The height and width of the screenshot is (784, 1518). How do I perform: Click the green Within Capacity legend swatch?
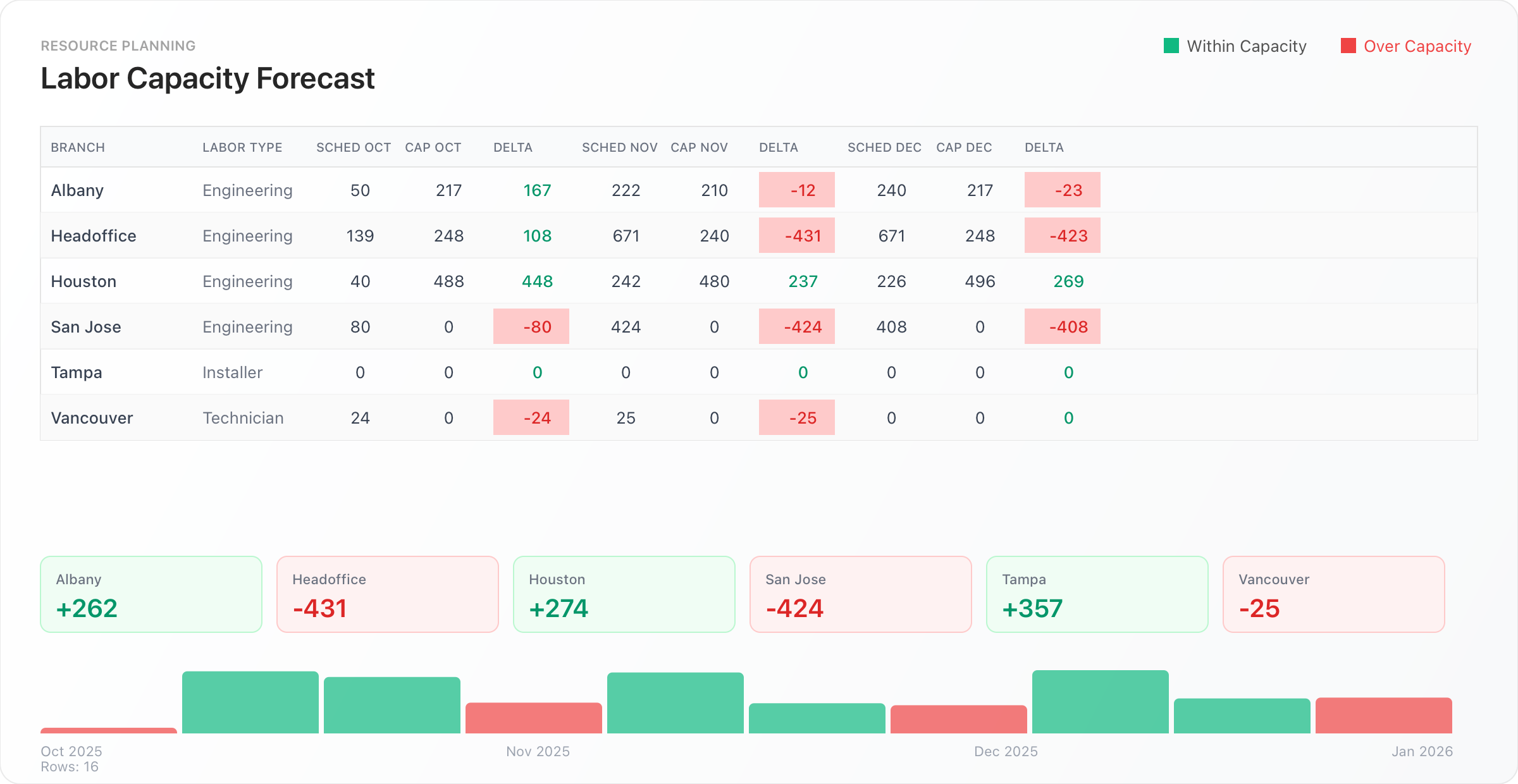(1171, 46)
